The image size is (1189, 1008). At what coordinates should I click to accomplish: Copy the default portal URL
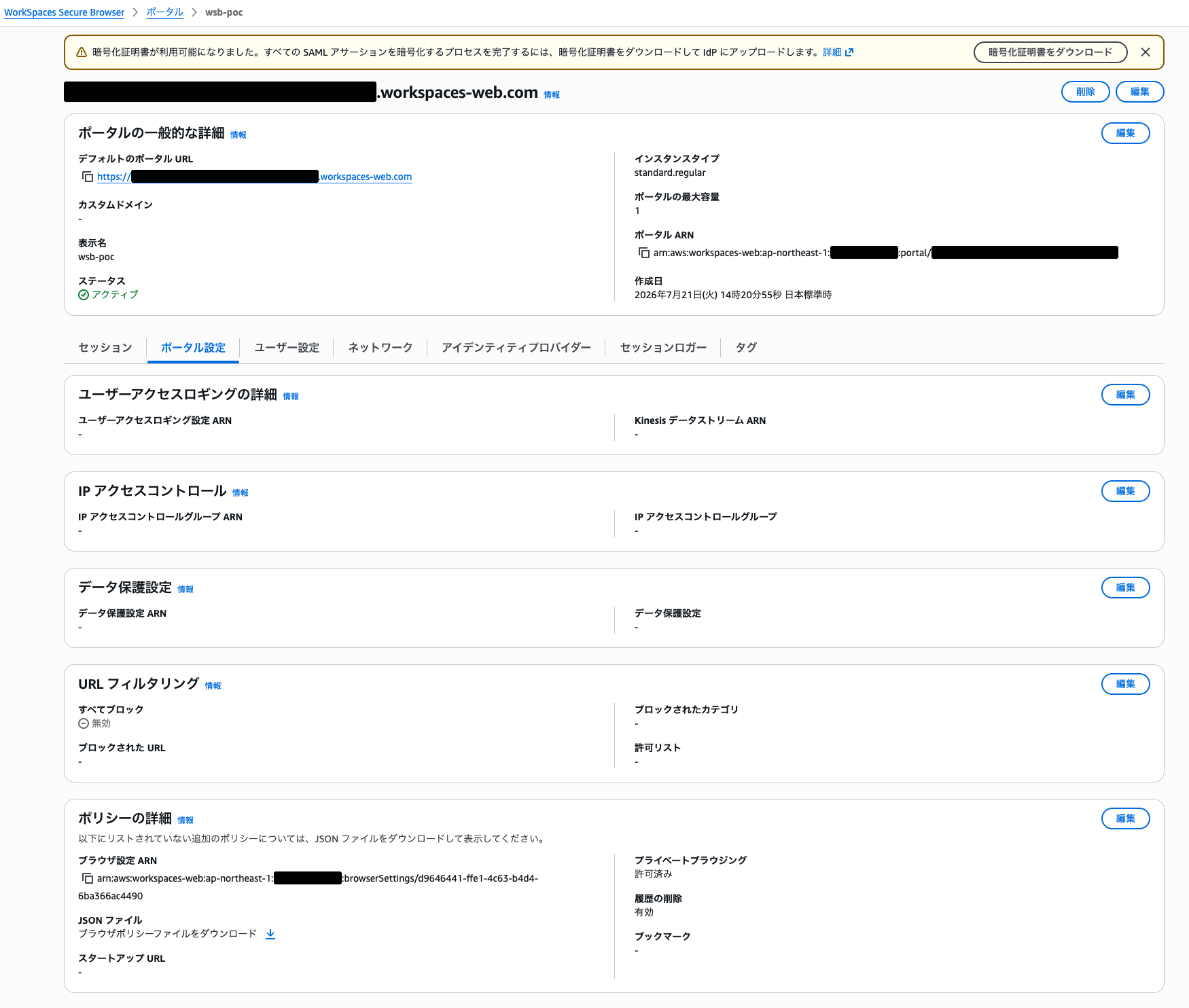[88, 177]
